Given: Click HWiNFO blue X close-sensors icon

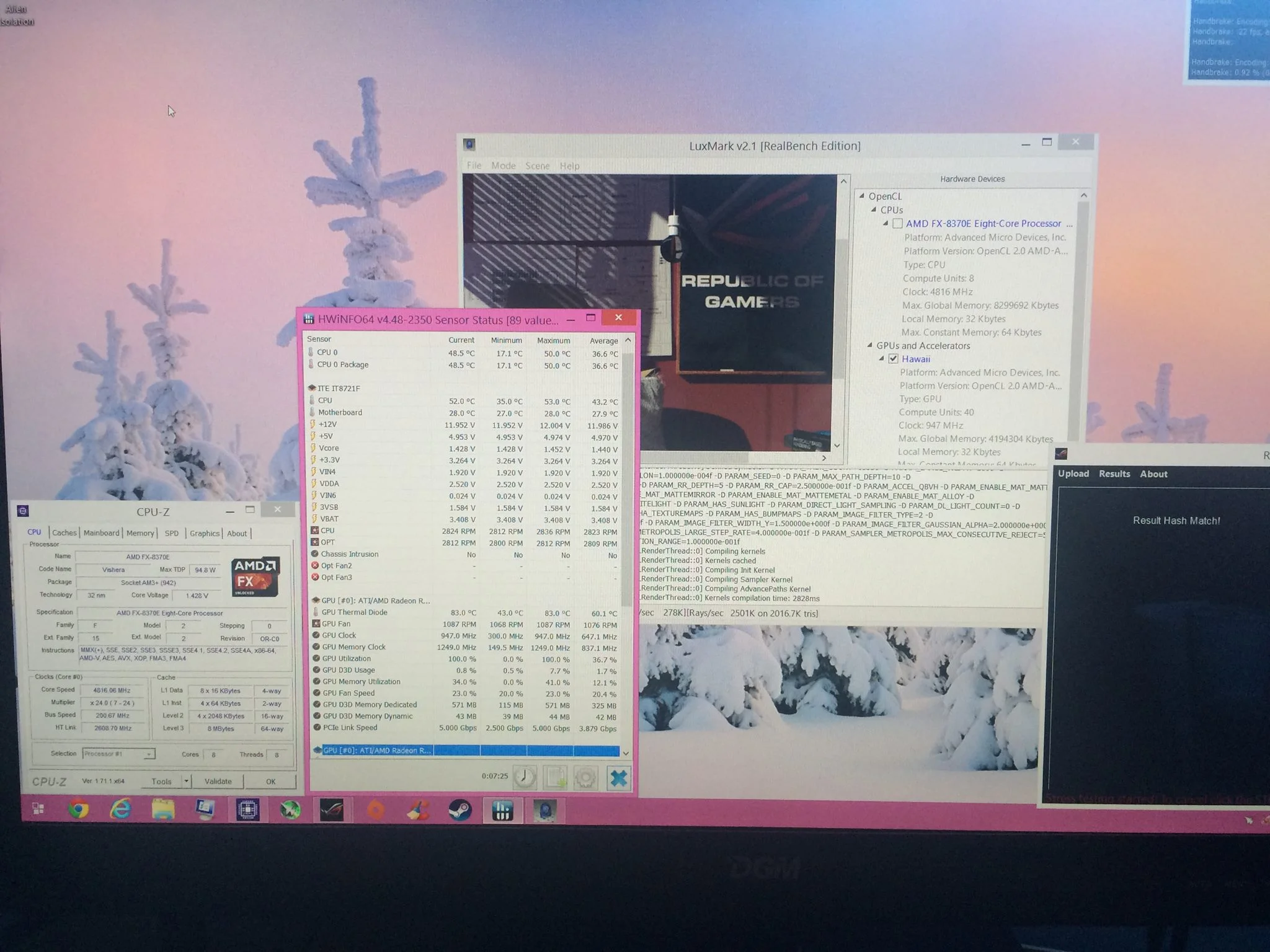Looking at the screenshot, I should point(618,778).
